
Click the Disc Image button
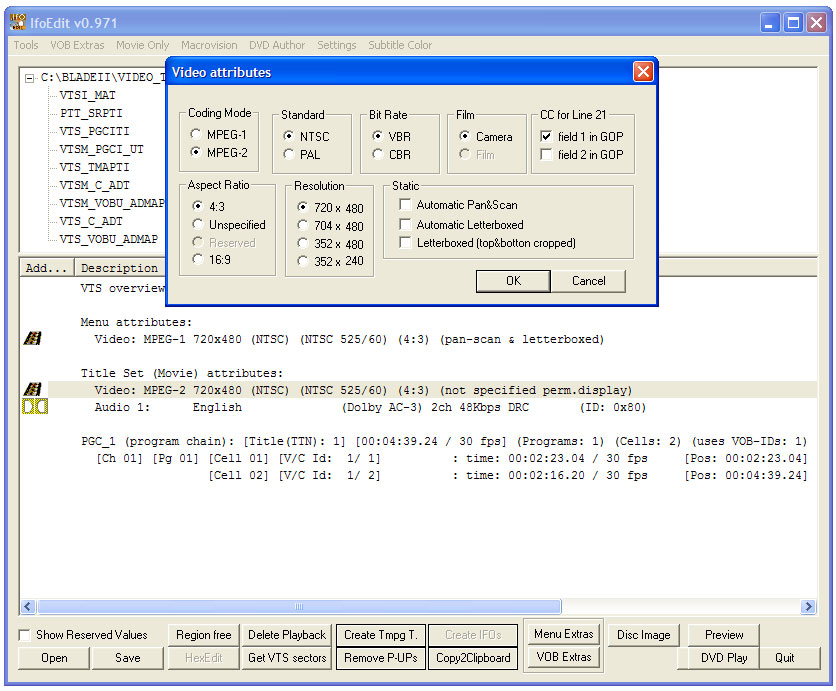[644, 635]
